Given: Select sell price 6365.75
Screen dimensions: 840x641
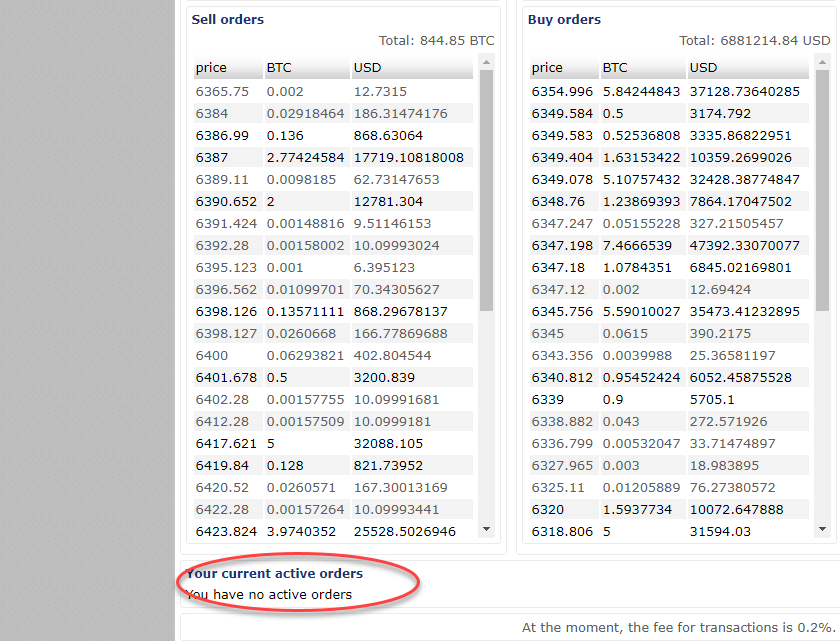Looking at the screenshot, I should (222, 92).
